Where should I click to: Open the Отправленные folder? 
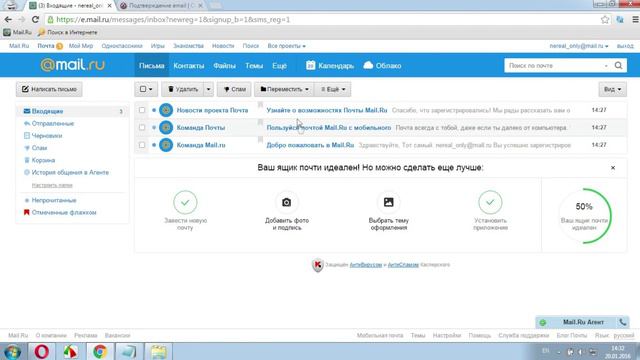click(x=53, y=123)
